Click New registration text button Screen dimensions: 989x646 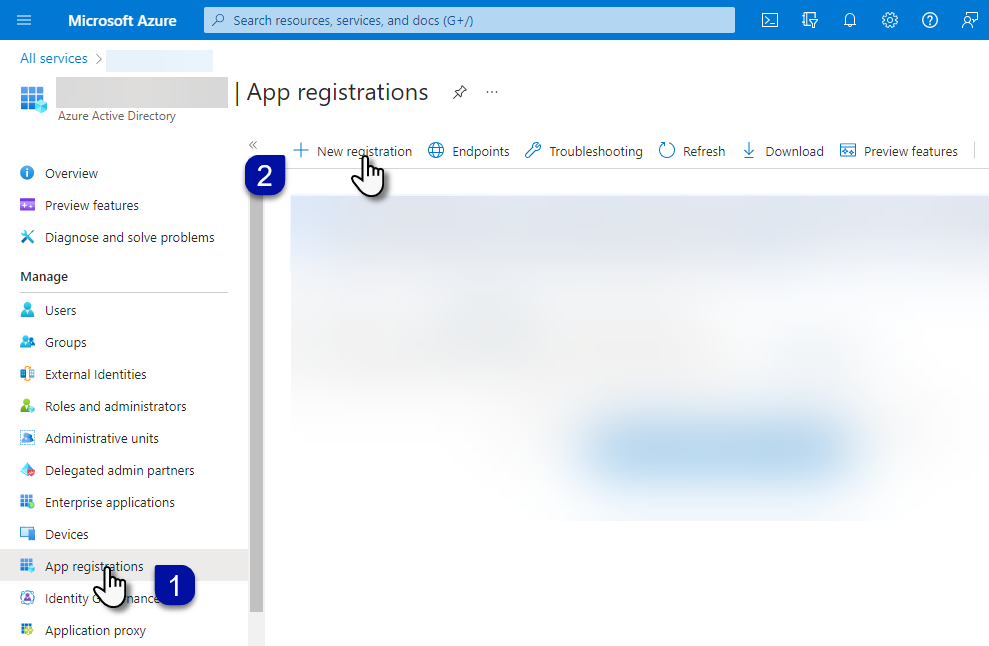point(364,151)
